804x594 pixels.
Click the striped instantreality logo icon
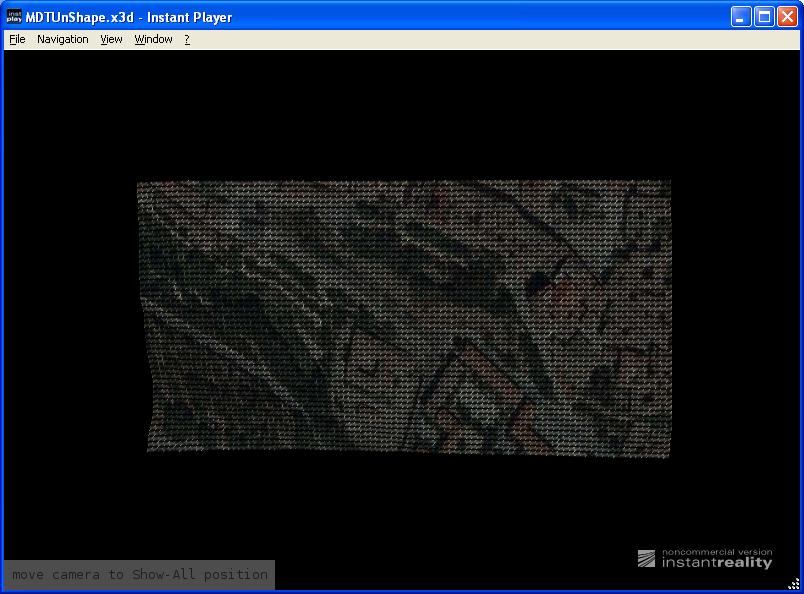click(x=647, y=560)
